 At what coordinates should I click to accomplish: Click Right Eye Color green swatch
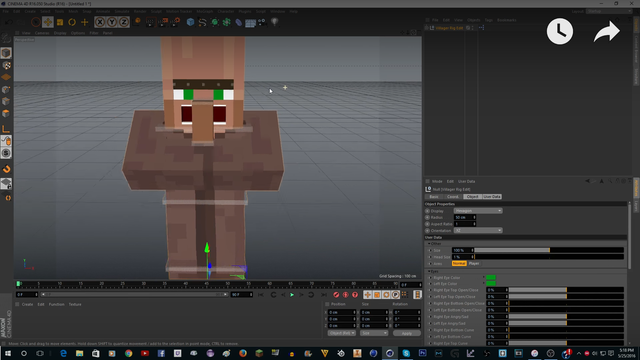pos(491,278)
